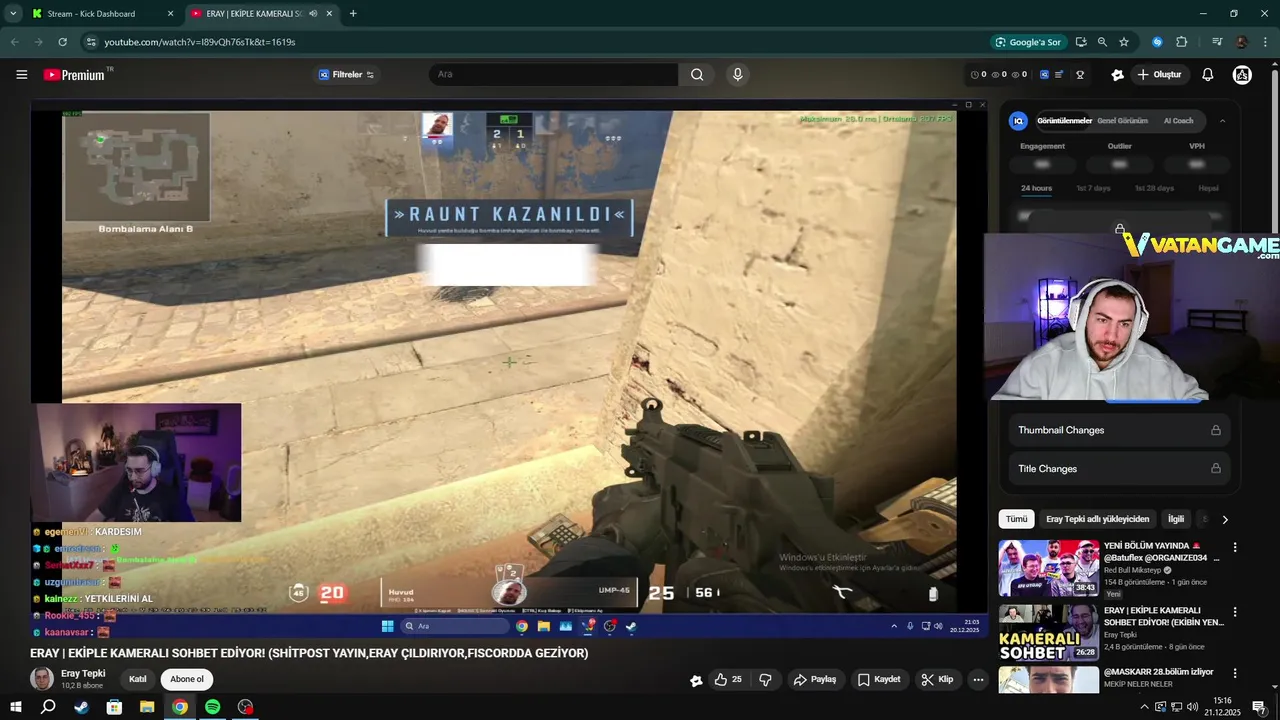Create a clip with the Klip button
This screenshot has height=720, width=1280.
pos(937,680)
